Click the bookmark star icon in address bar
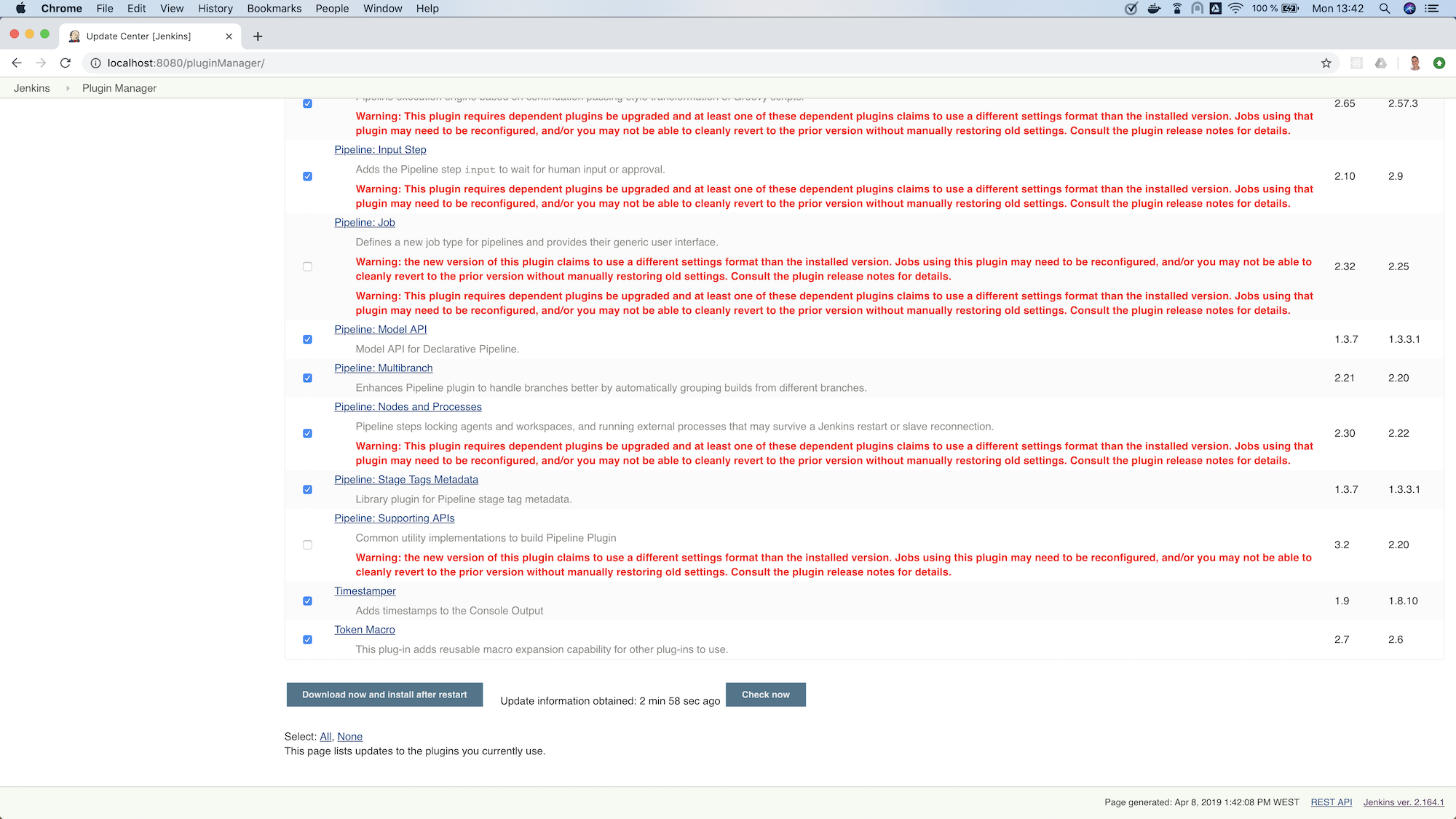The image size is (1456, 819). (x=1326, y=63)
